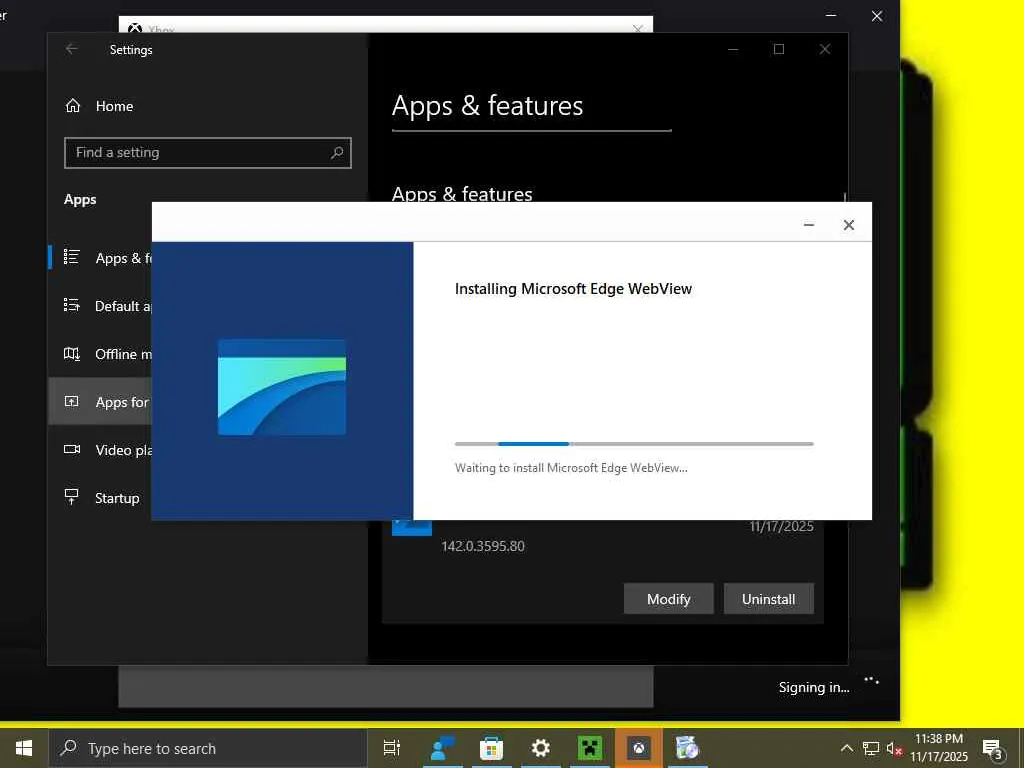Click the Edge WebView logo image
Screen dimensions: 1024x768
pyautogui.click(x=281, y=387)
